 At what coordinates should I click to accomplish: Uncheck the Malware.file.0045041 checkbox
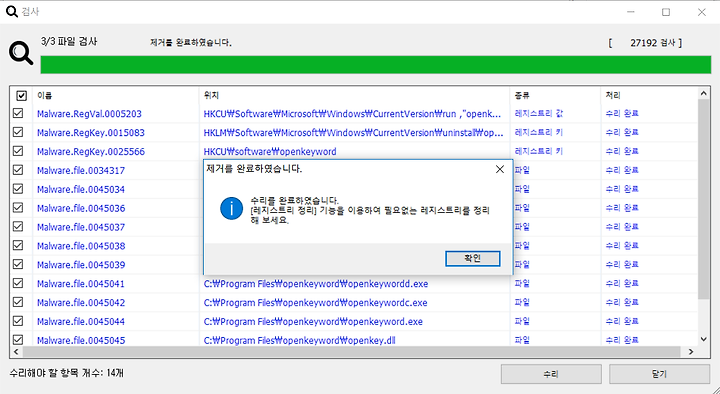click(18, 283)
